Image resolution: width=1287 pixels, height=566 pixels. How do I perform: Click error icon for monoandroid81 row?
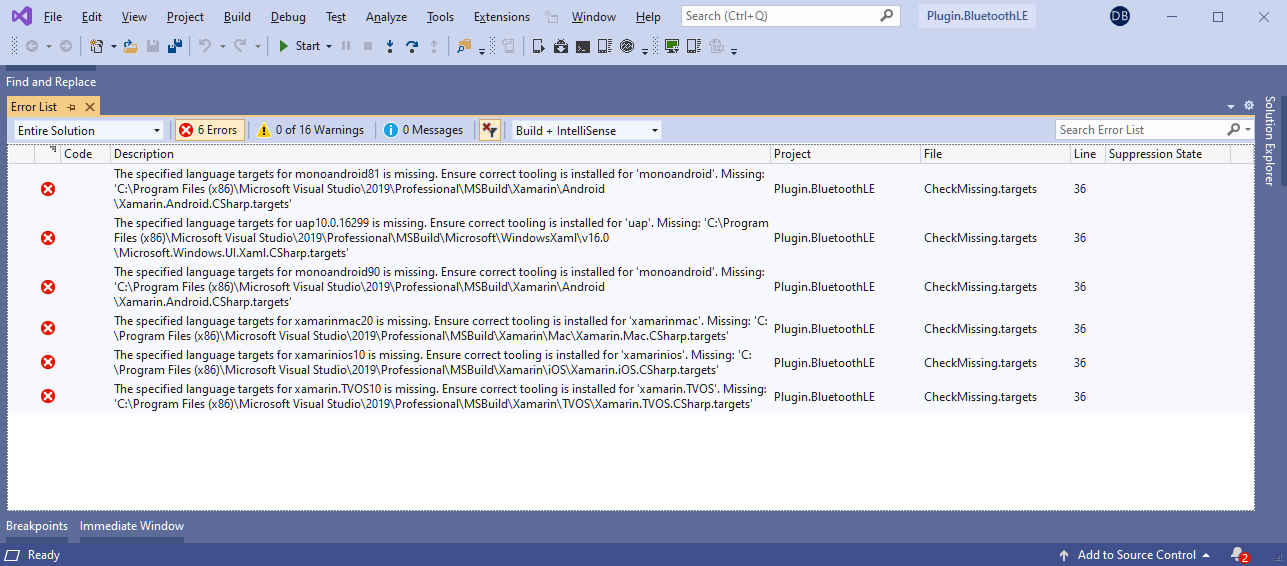48,189
